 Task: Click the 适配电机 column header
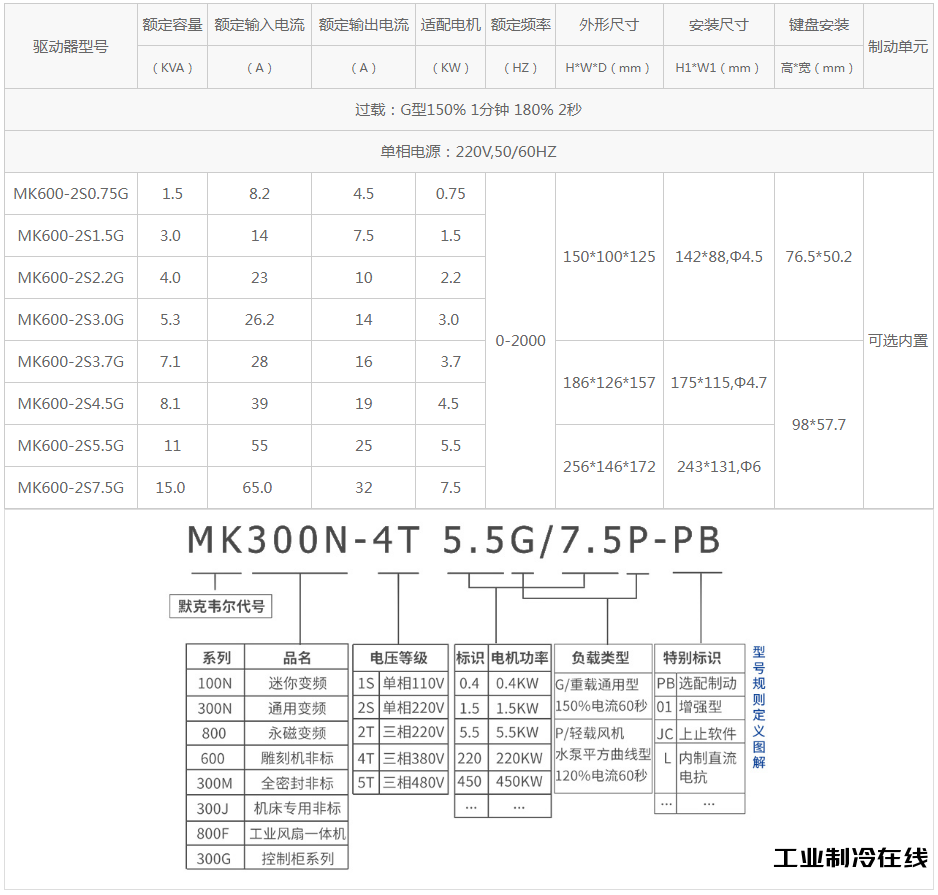point(450,25)
